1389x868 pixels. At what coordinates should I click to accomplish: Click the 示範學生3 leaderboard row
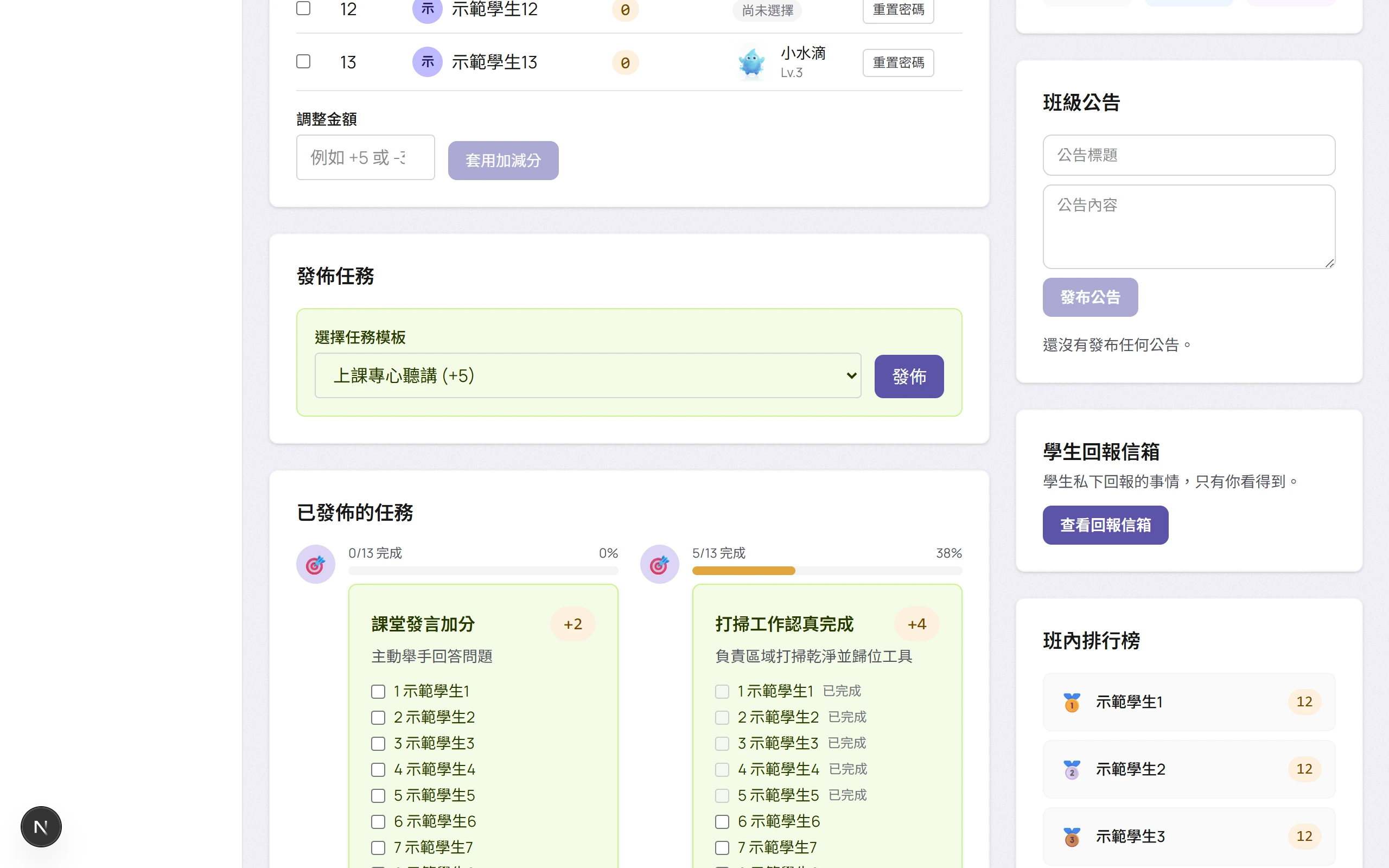[x=1189, y=837]
